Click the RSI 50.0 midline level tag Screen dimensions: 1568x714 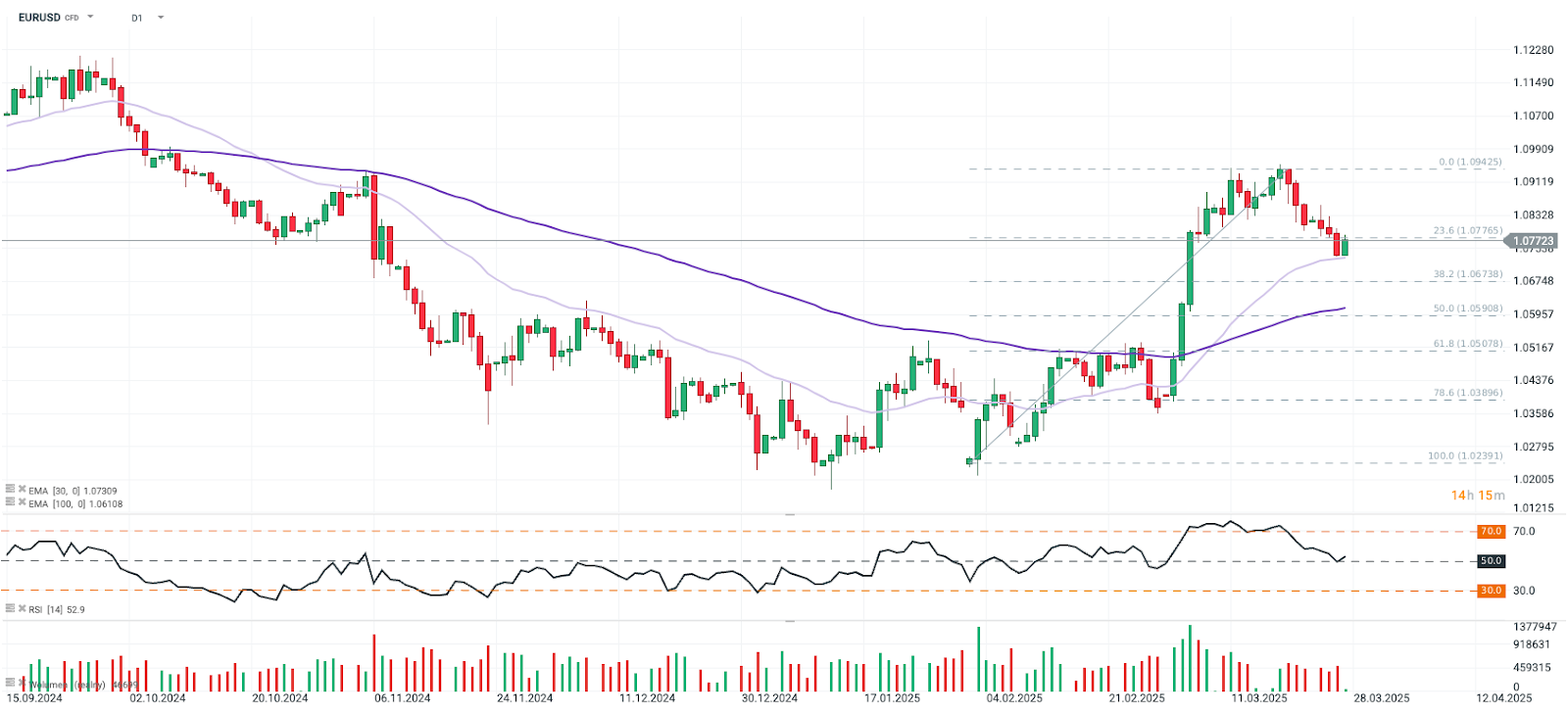tap(1491, 561)
